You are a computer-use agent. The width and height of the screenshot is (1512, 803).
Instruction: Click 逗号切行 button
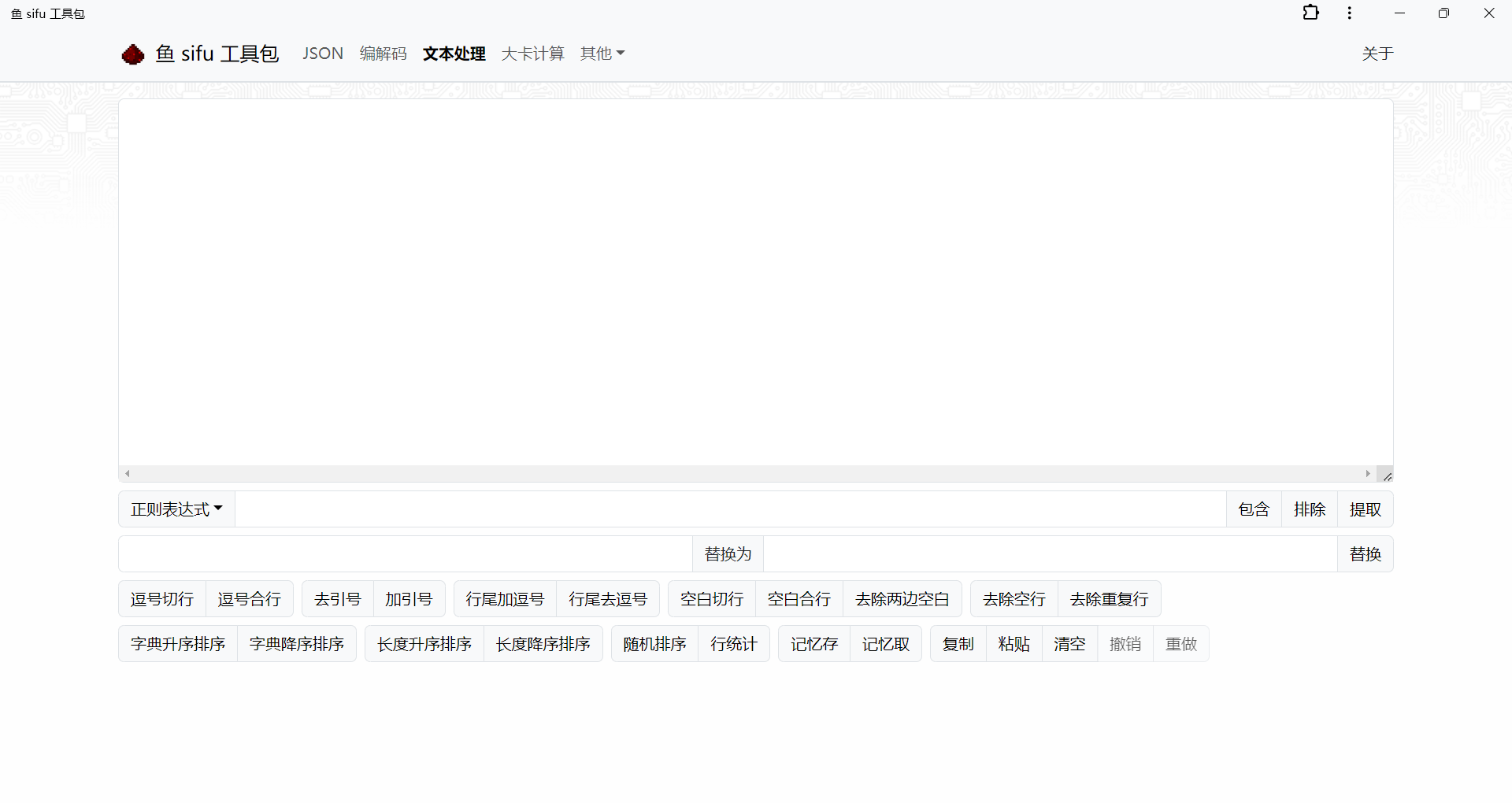pos(162,599)
